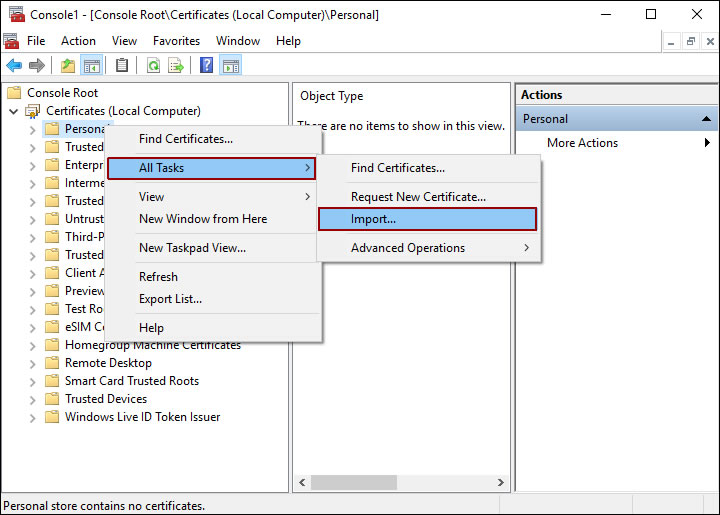Click the Object Type column header

click(332, 96)
